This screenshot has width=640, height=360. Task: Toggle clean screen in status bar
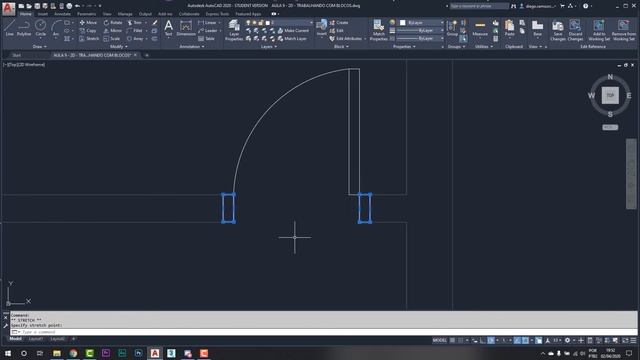tap(625, 340)
